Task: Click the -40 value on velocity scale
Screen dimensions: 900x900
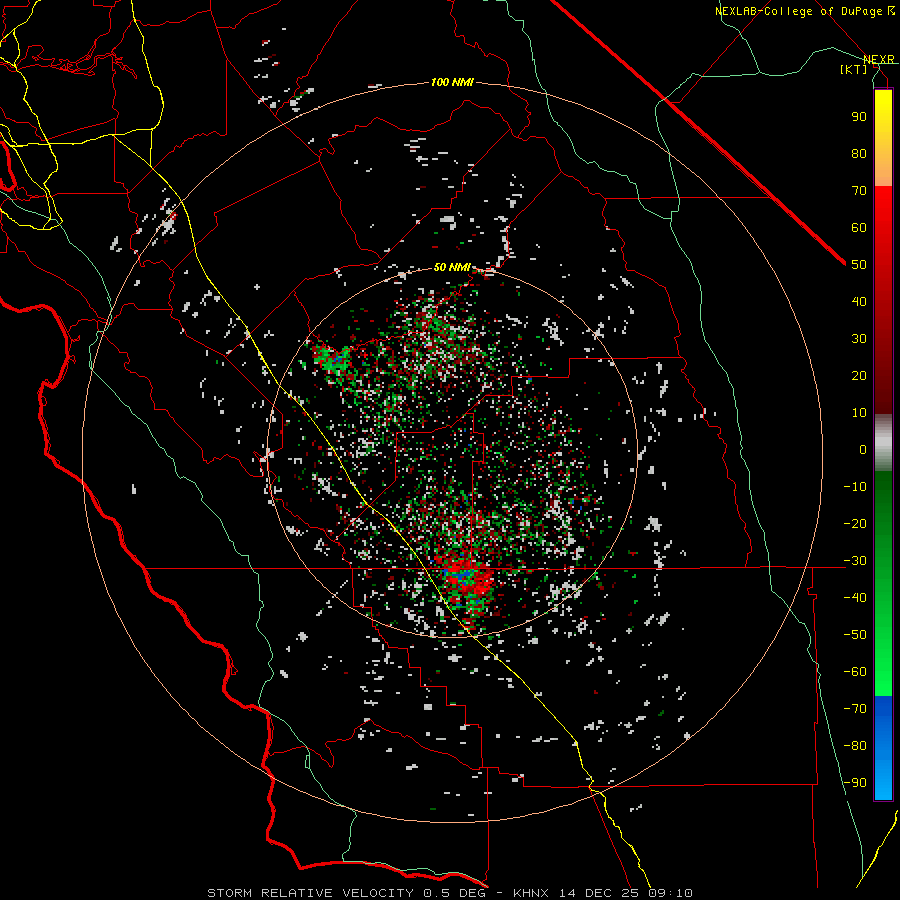Action: [x=855, y=598]
